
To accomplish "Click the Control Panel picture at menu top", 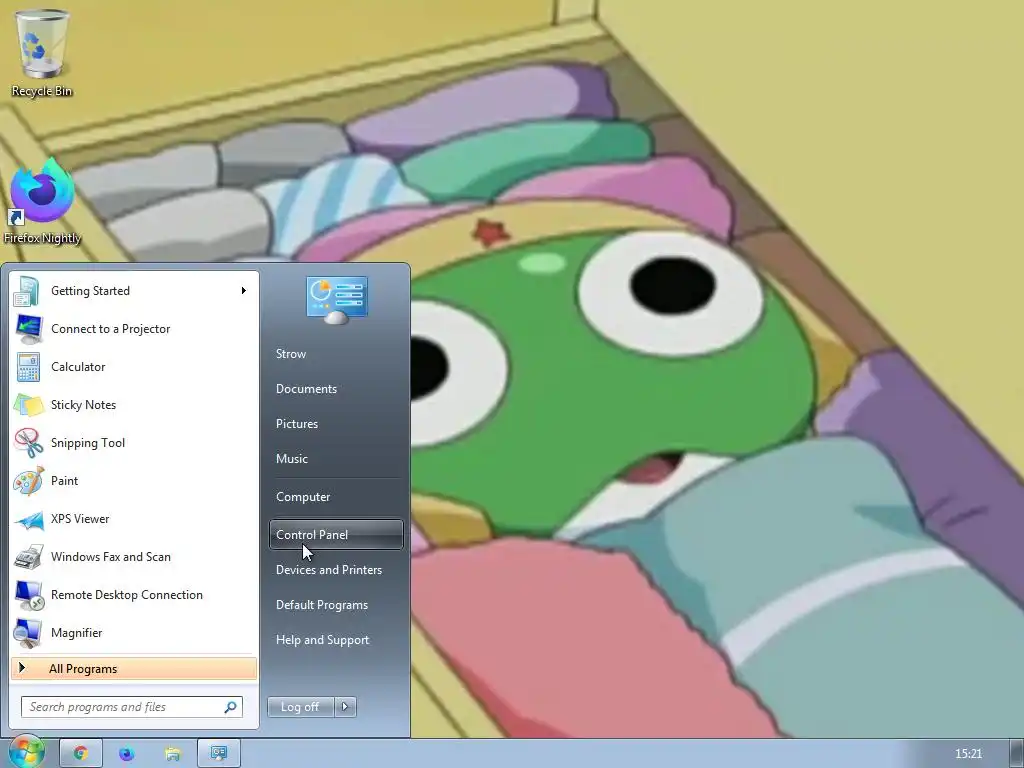I will click(337, 300).
